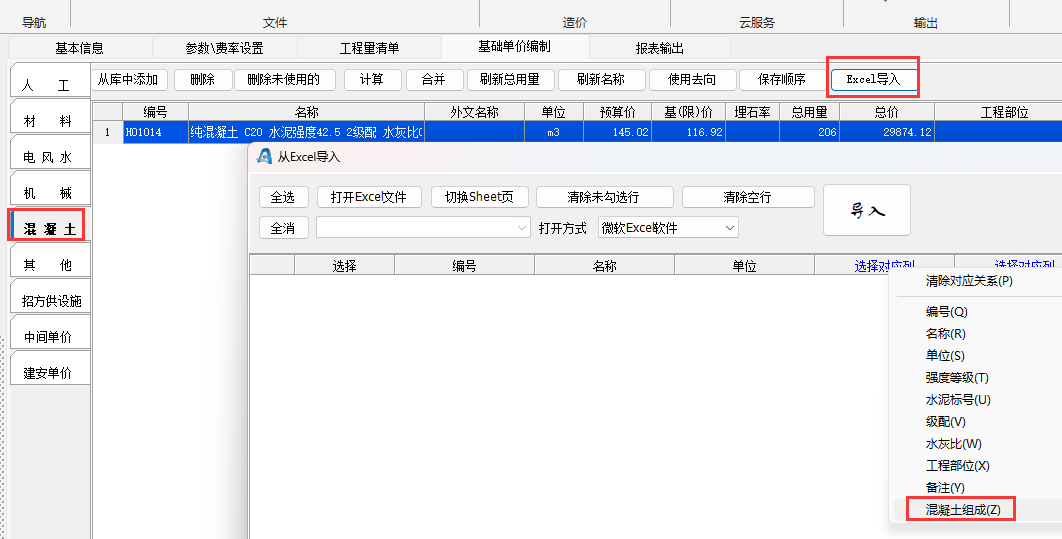The height and width of the screenshot is (539, 1062).
Task: Choose 强度等级(T) from context menu
Action: tap(957, 378)
